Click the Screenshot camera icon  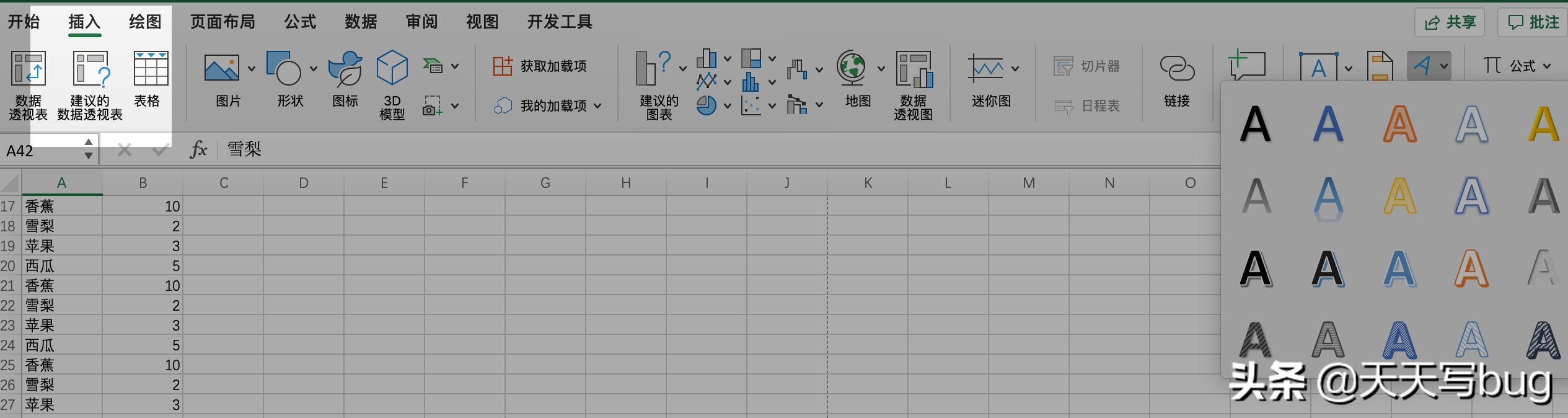433,105
